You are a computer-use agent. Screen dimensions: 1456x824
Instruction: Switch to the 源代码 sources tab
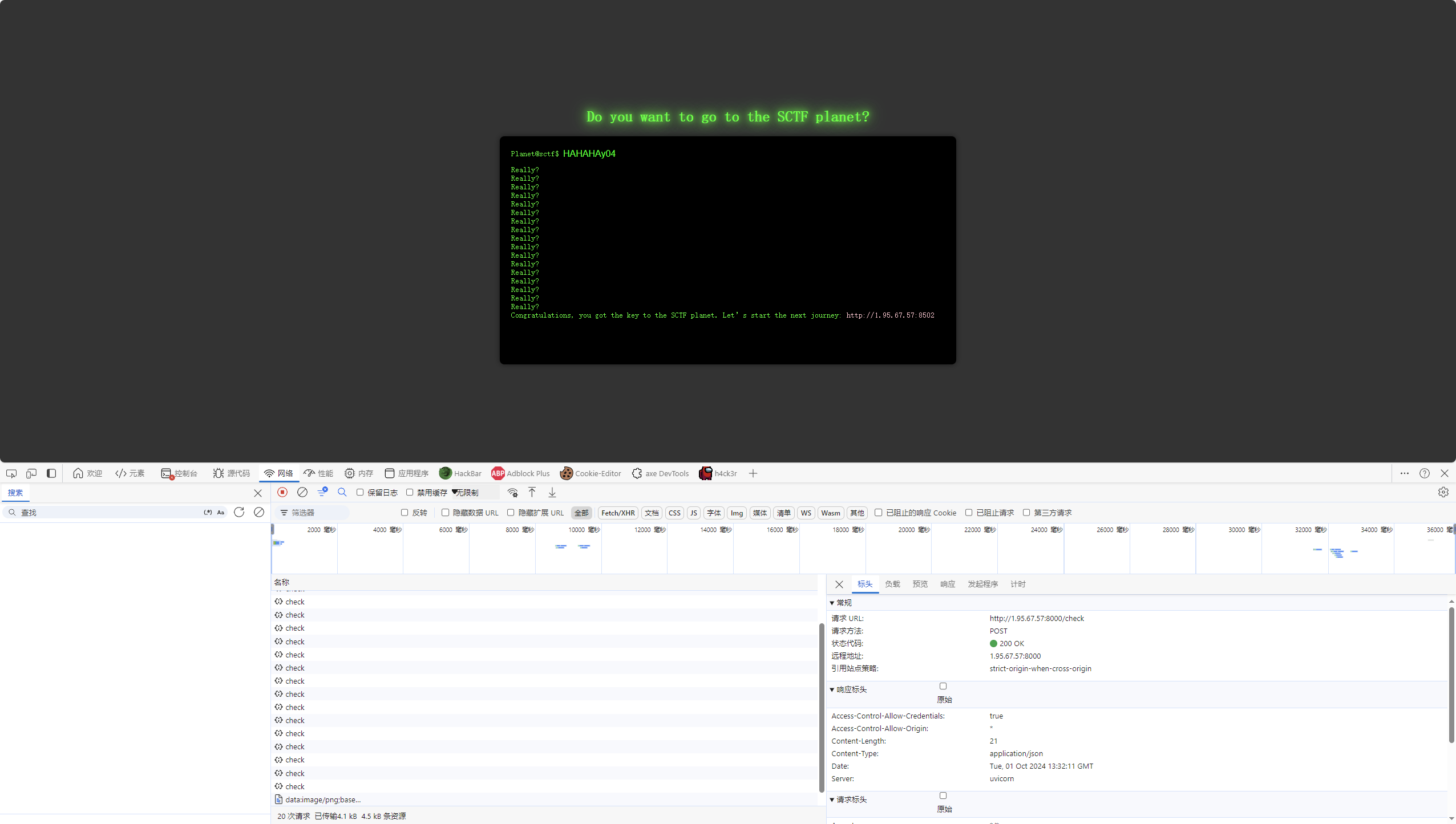click(x=232, y=473)
